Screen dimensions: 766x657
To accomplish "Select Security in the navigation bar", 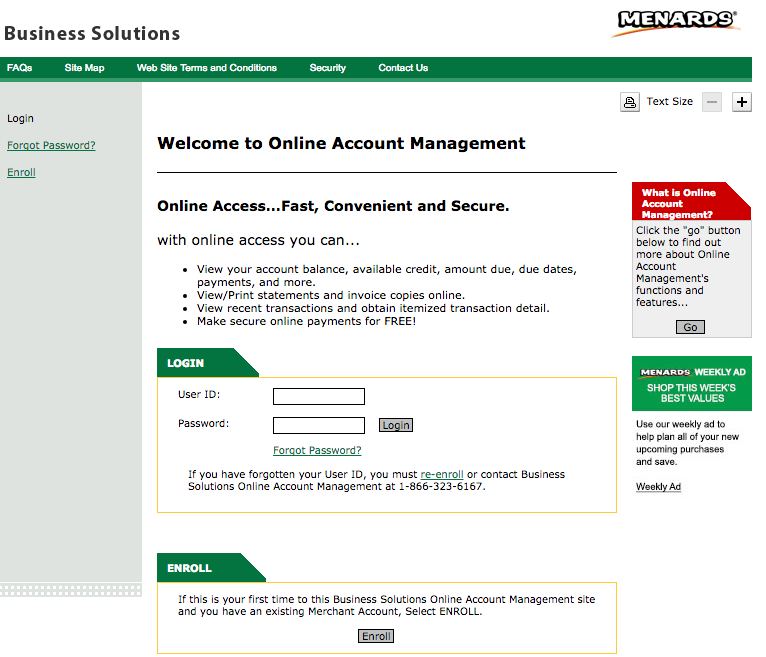I will pyautogui.click(x=328, y=68).
